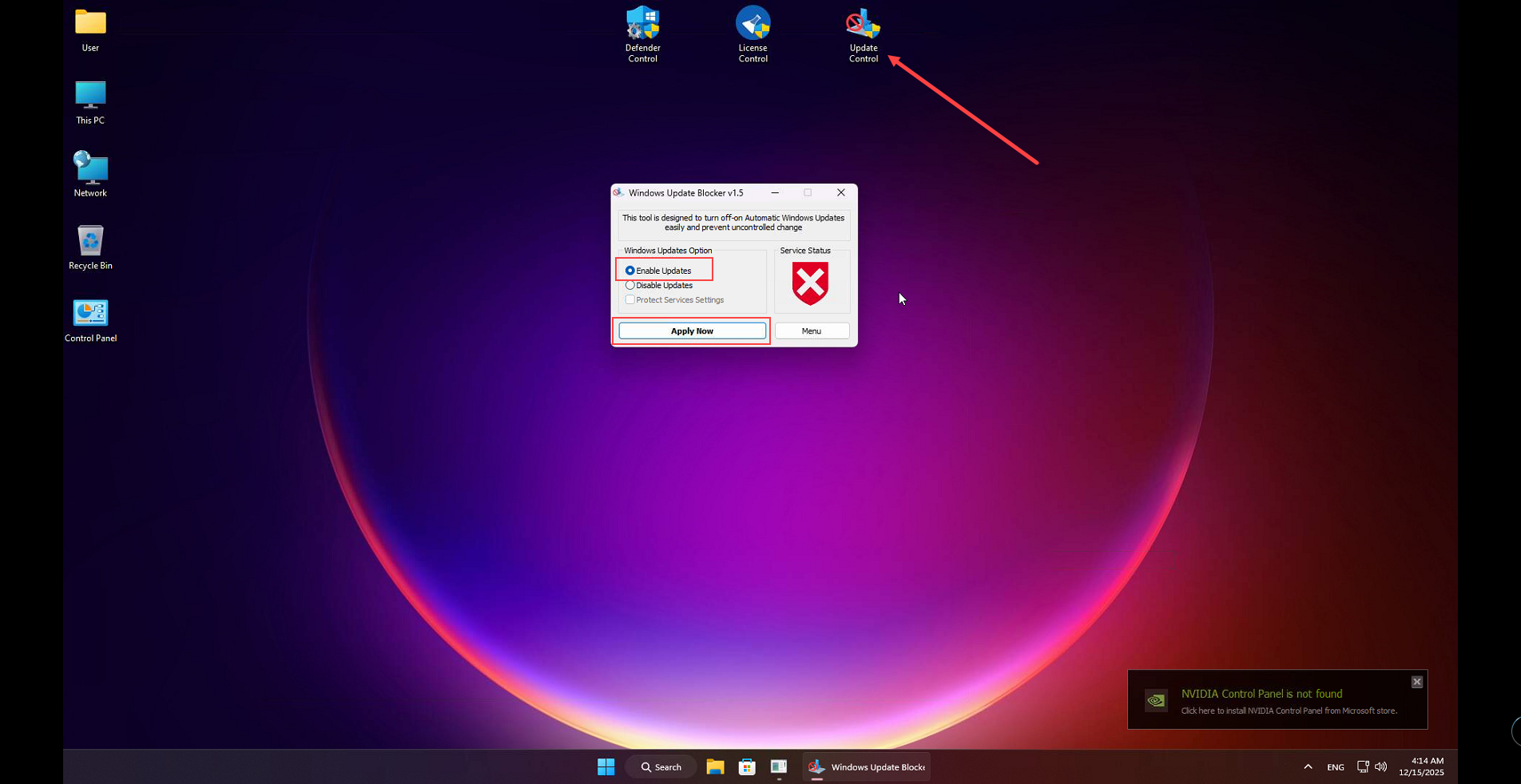Select the Recycle Bin icon
Screen dimensions: 1521x784
[90, 242]
